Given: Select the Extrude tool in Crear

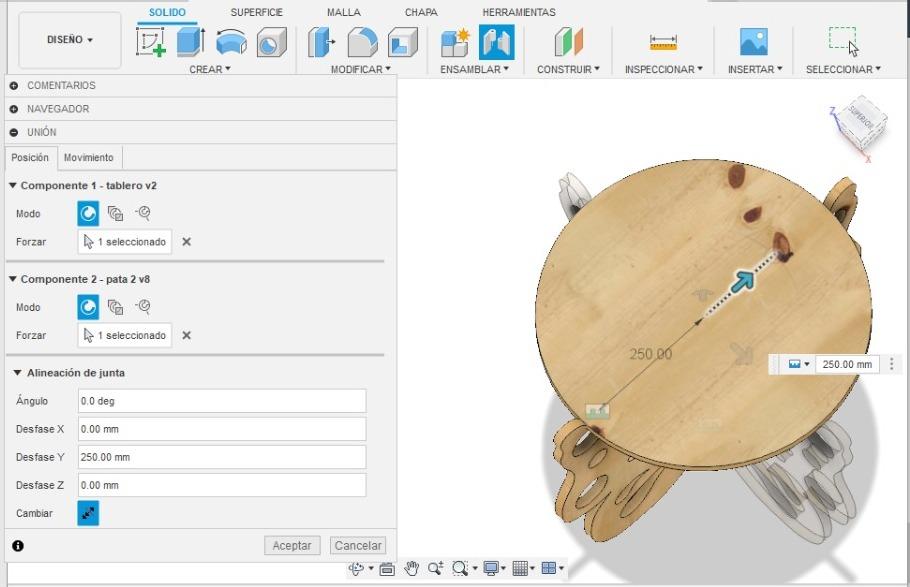Looking at the screenshot, I should [x=191, y=42].
